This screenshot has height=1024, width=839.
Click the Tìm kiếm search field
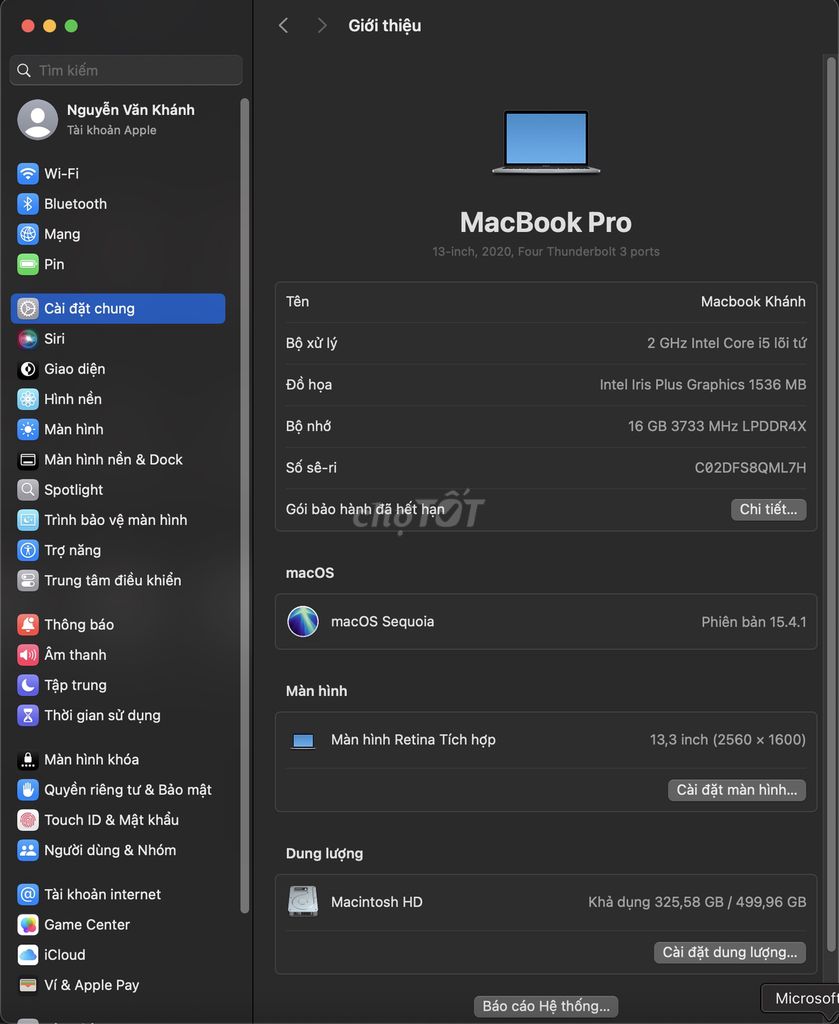(x=126, y=71)
